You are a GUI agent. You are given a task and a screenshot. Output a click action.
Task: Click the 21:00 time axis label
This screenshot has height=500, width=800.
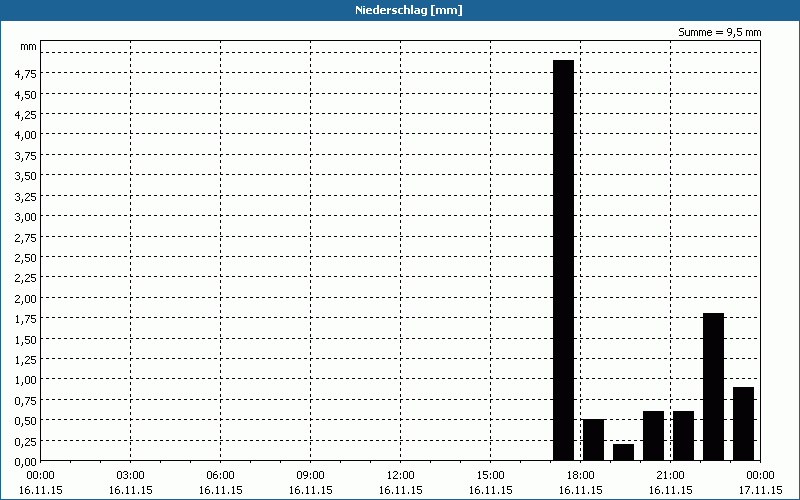[670, 476]
